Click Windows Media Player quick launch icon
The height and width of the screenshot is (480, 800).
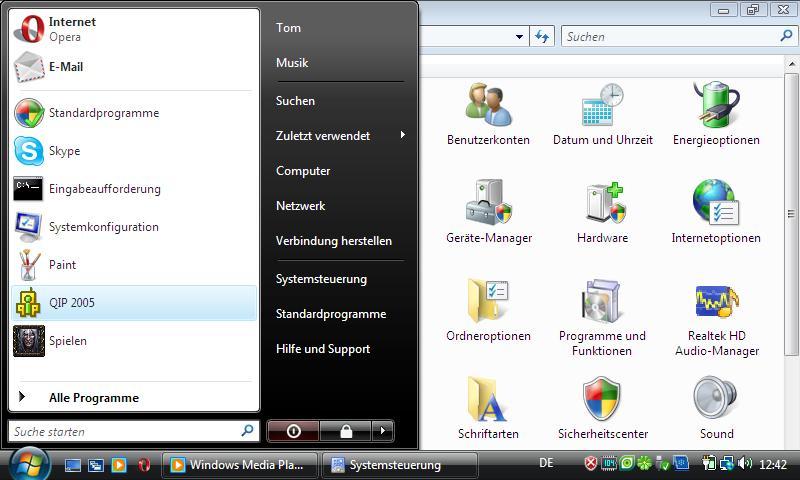click(x=119, y=465)
